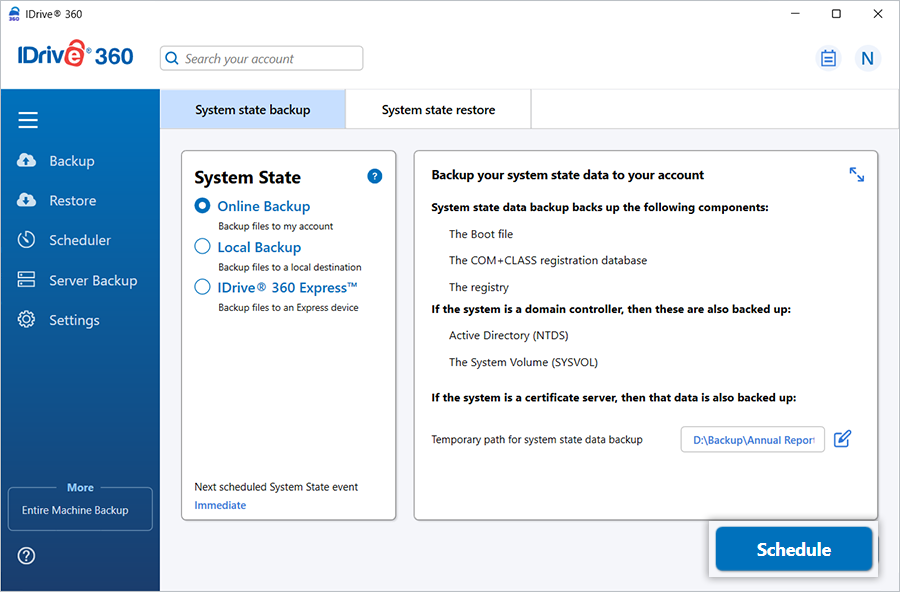Choose the IDrive 360 Express radio option
This screenshot has height=592, width=900.
(x=203, y=288)
